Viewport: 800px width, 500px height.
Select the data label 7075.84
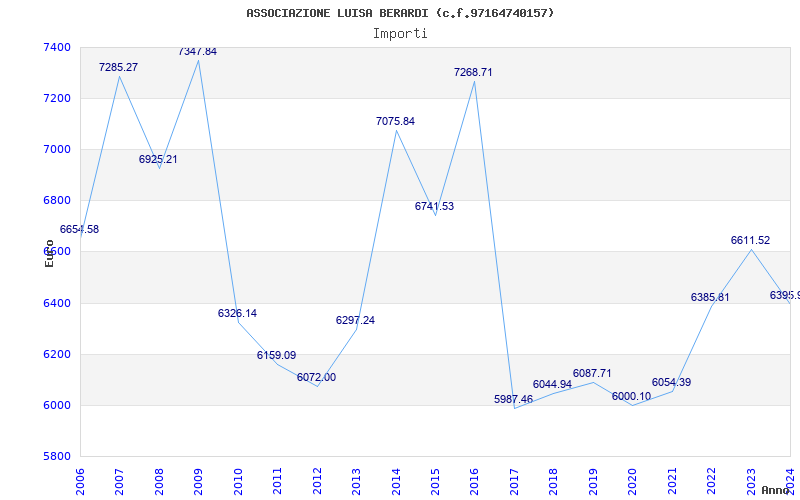(395, 121)
